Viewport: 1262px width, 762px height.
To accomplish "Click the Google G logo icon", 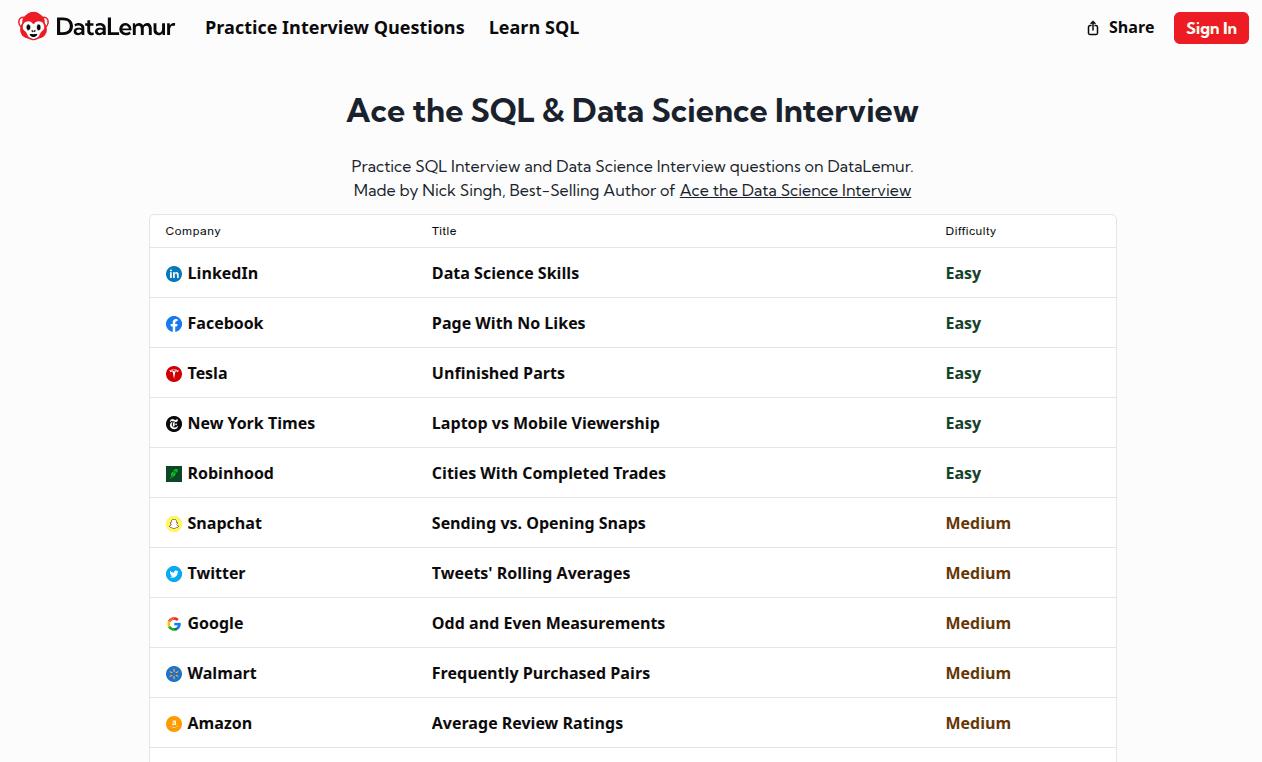I will tap(174, 624).
